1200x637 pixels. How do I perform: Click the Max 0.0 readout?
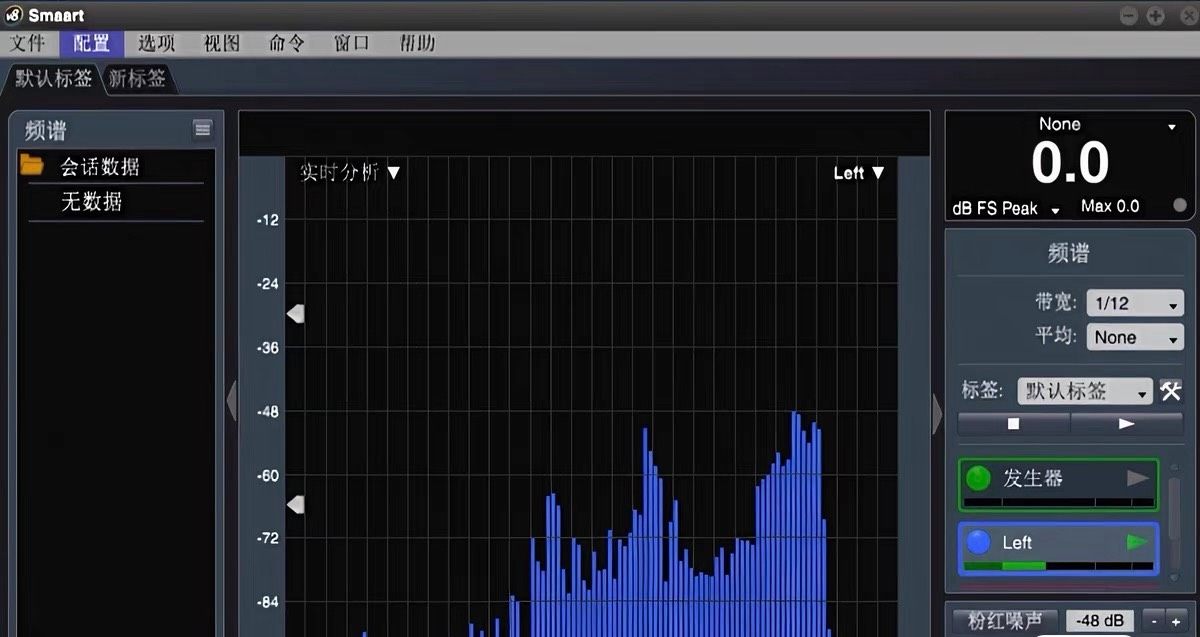click(x=1110, y=206)
